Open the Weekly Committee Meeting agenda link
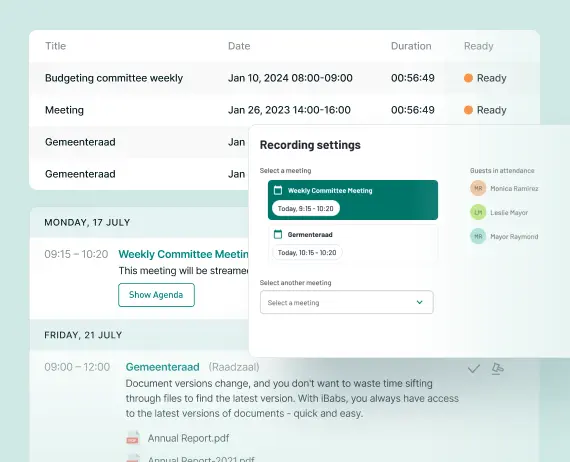570x462 pixels. (x=184, y=254)
